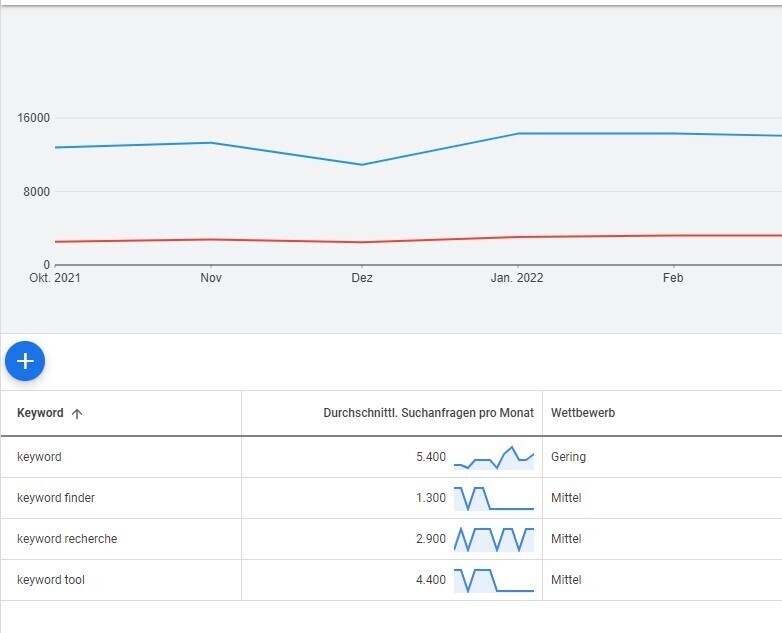
Task: Select the Wettbewerb column header
Action: (x=582, y=413)
